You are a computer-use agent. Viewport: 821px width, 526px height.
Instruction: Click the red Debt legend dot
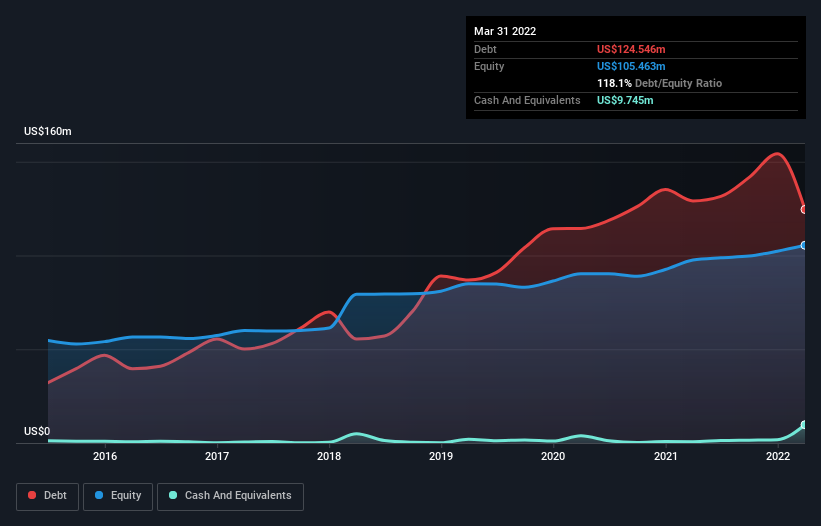pos(32,495)
